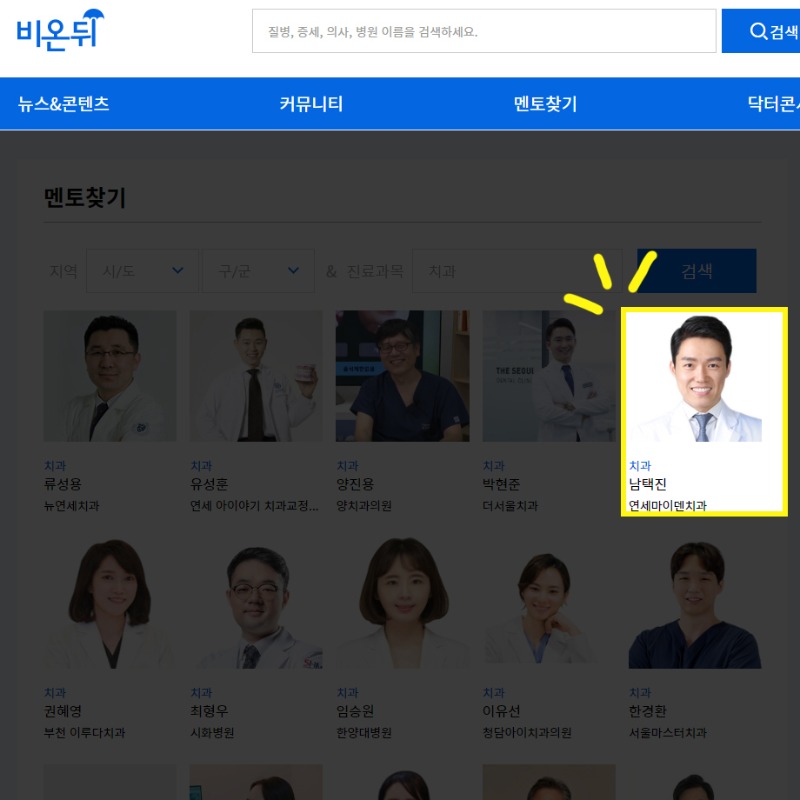Click hospital name 한양대병원

(364, 733)
